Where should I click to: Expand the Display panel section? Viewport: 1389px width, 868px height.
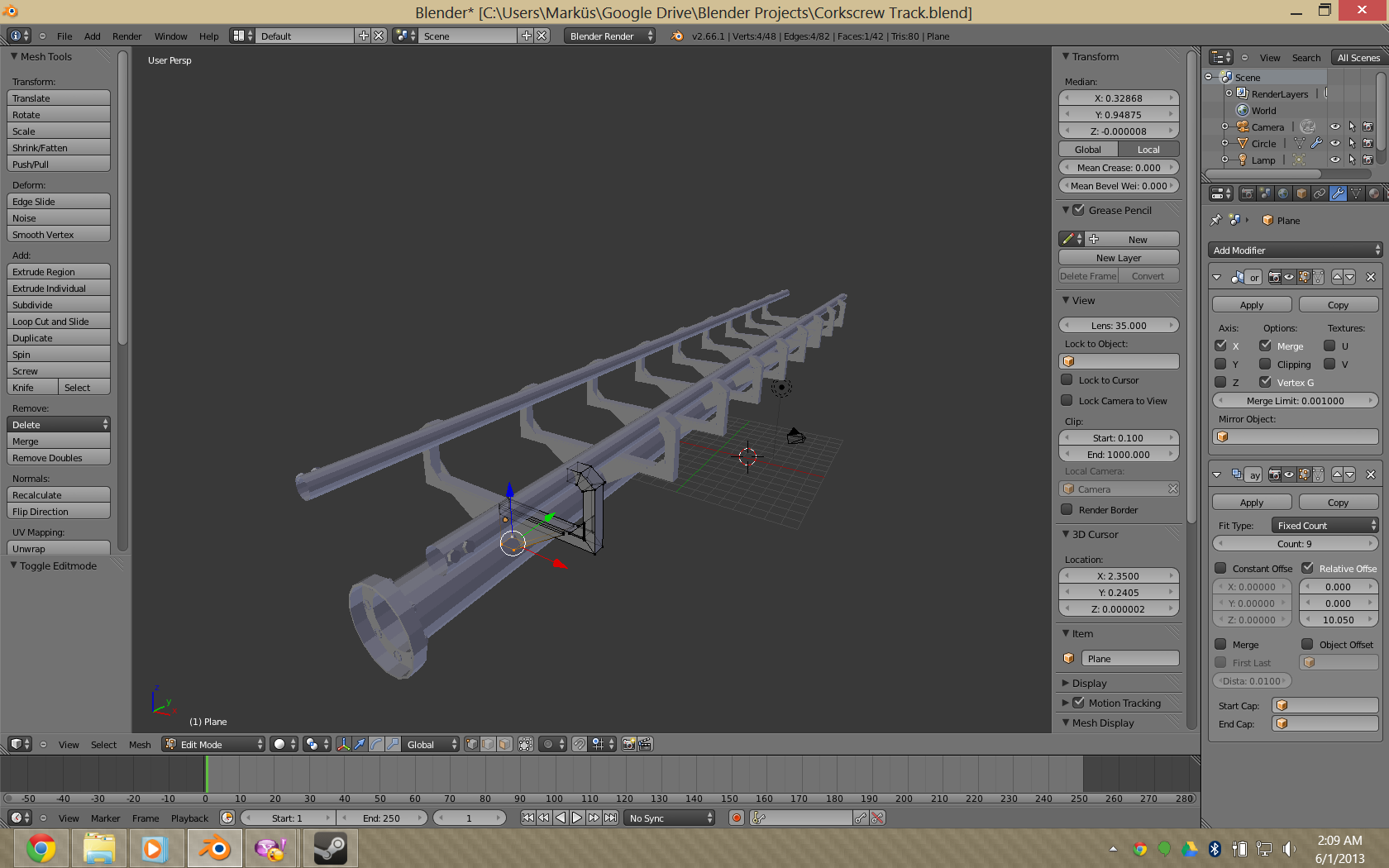(x=1089, y=684)
